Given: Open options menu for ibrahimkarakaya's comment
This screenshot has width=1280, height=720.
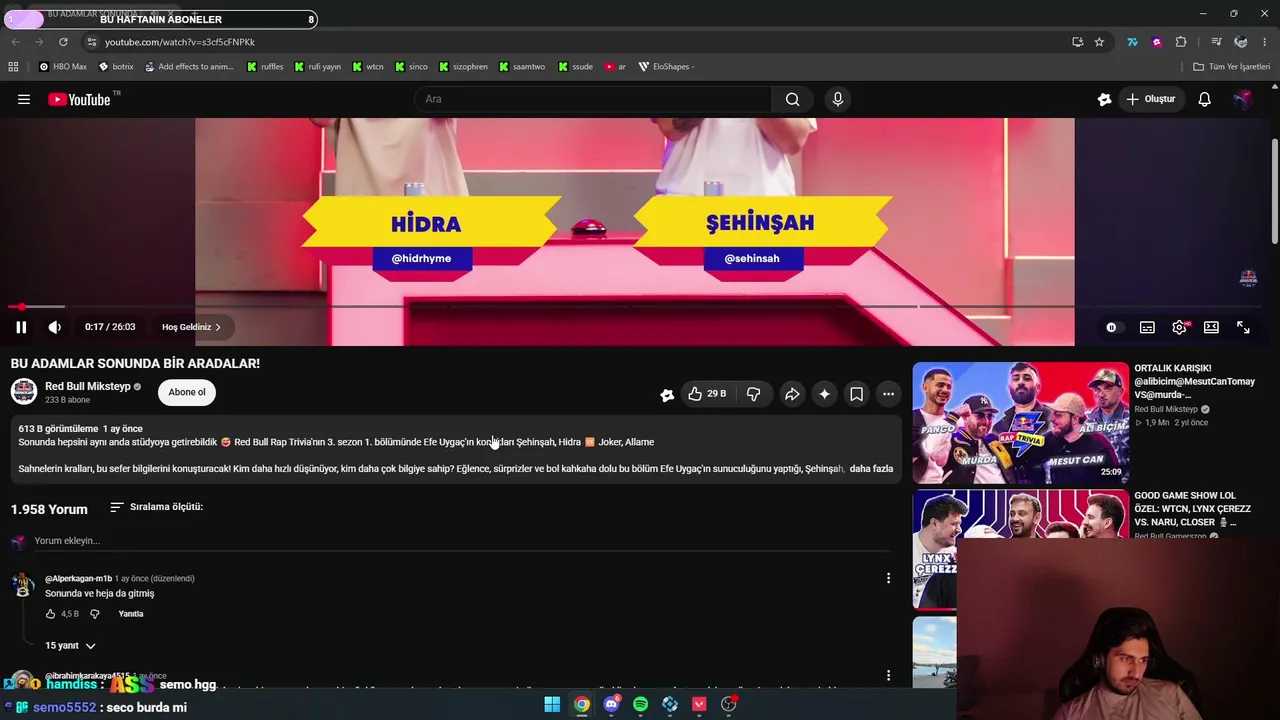Looking at the screenshot, I should pyautogui.click(x=888, y=676).
